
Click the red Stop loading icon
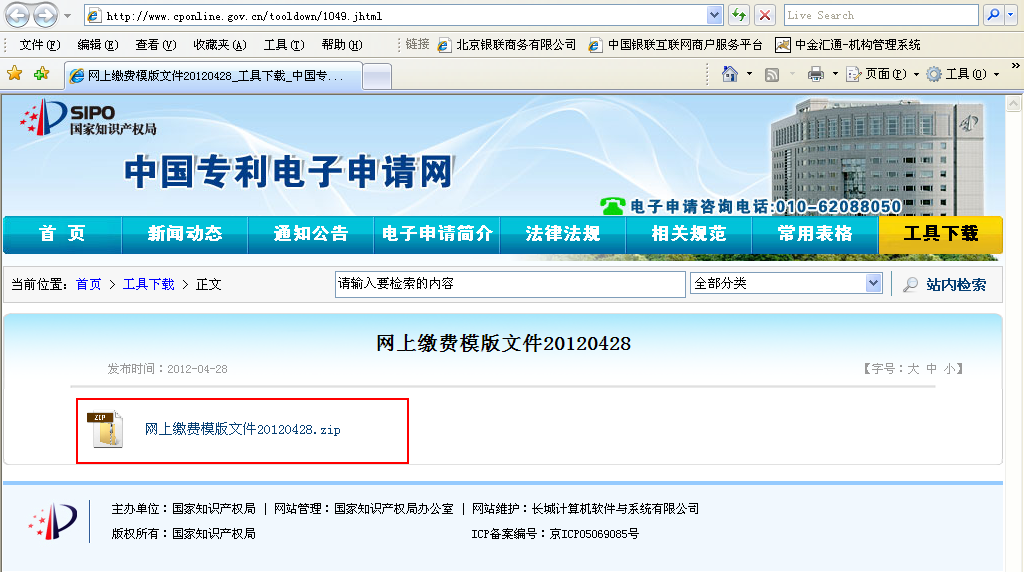pyautogui.click(x=765, y=15)
